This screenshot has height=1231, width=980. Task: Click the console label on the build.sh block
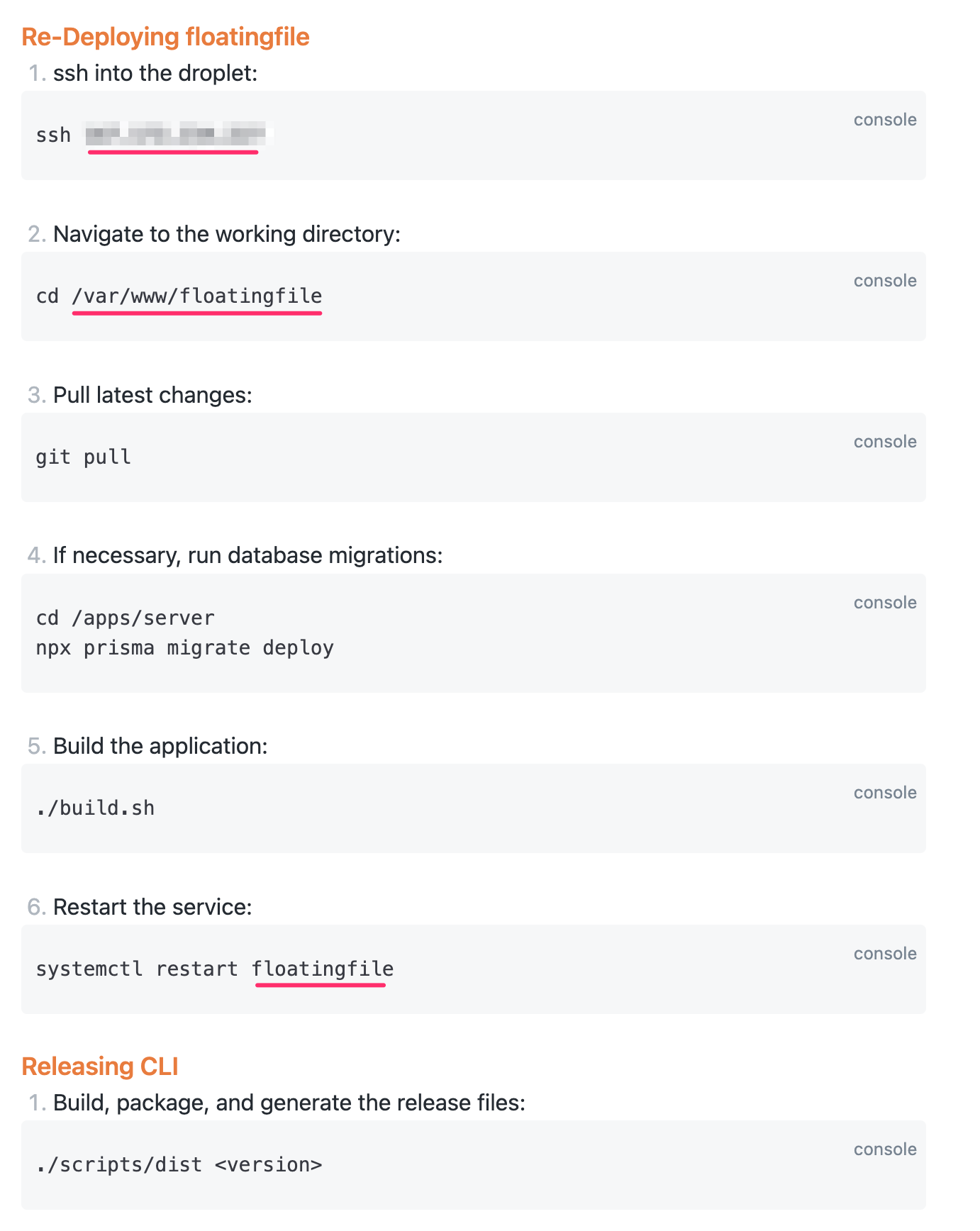tap(884, 793)
